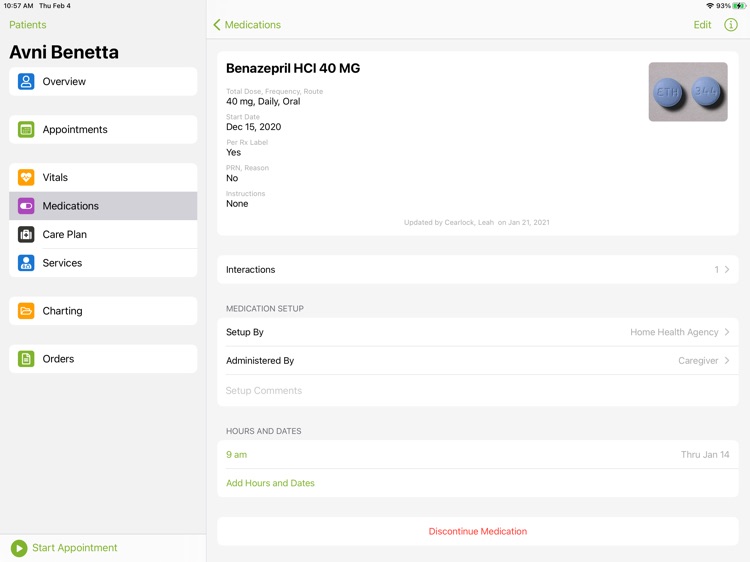
Task: Click the Orders document icon
Action: pos(26,359)
